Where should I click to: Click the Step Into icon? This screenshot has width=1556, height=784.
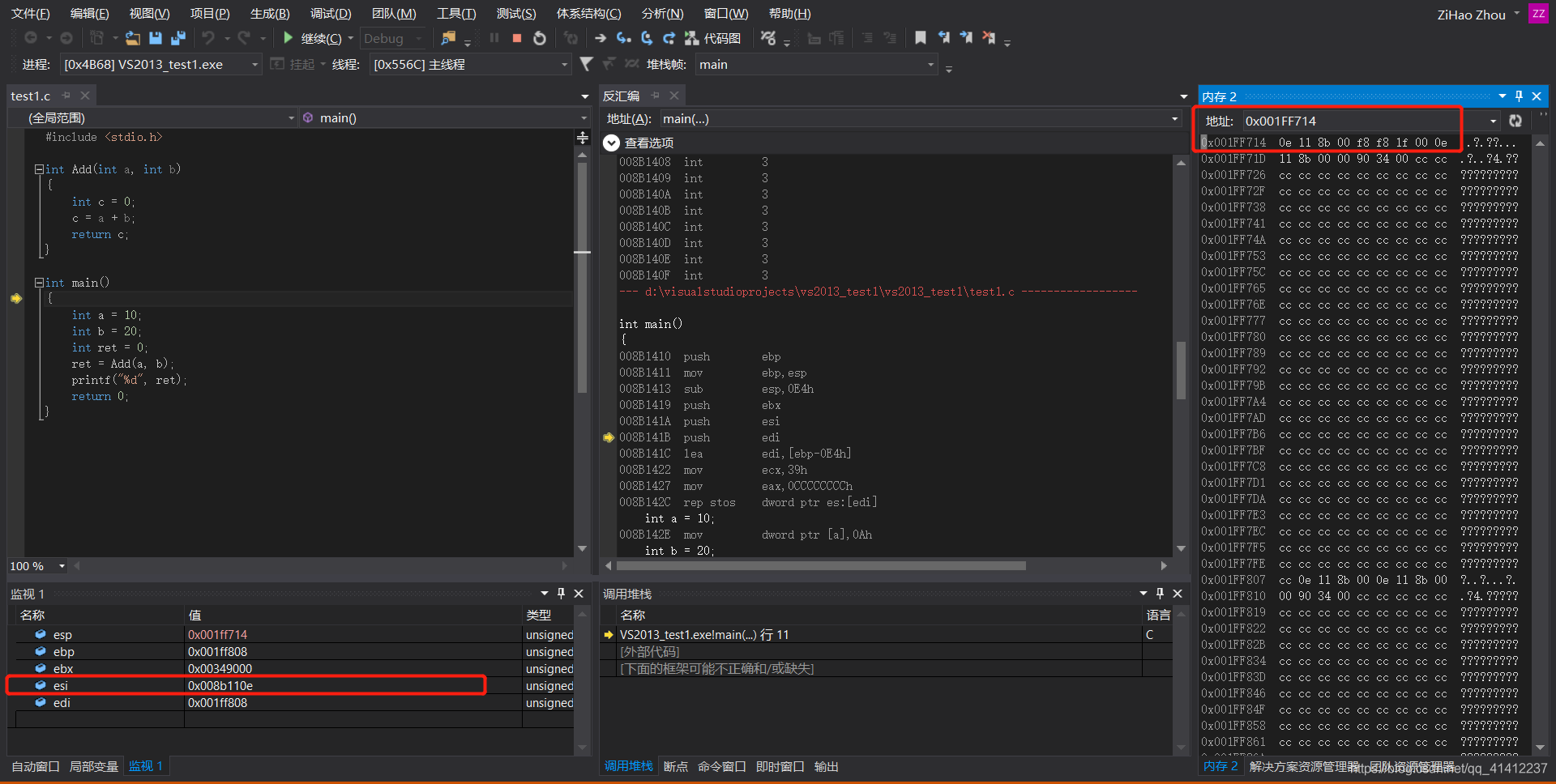tap(623, 38)
